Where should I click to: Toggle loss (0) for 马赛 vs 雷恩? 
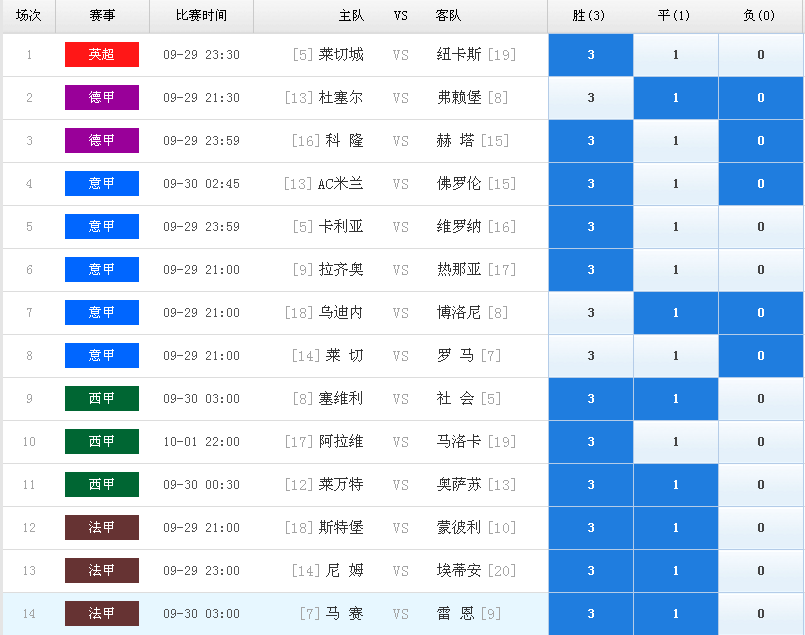(761, 614)
